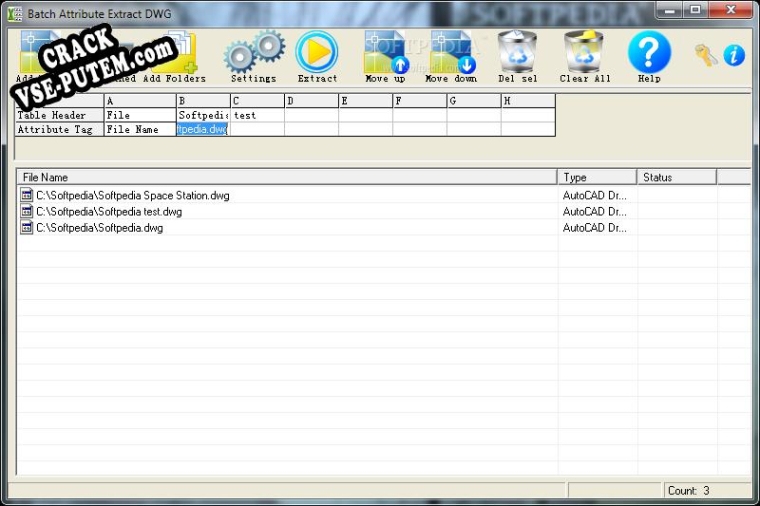The width and height of the screenshot is (760, 506).
Task: Select the Softpedia test.dwg file row
Action: (108, 212)
